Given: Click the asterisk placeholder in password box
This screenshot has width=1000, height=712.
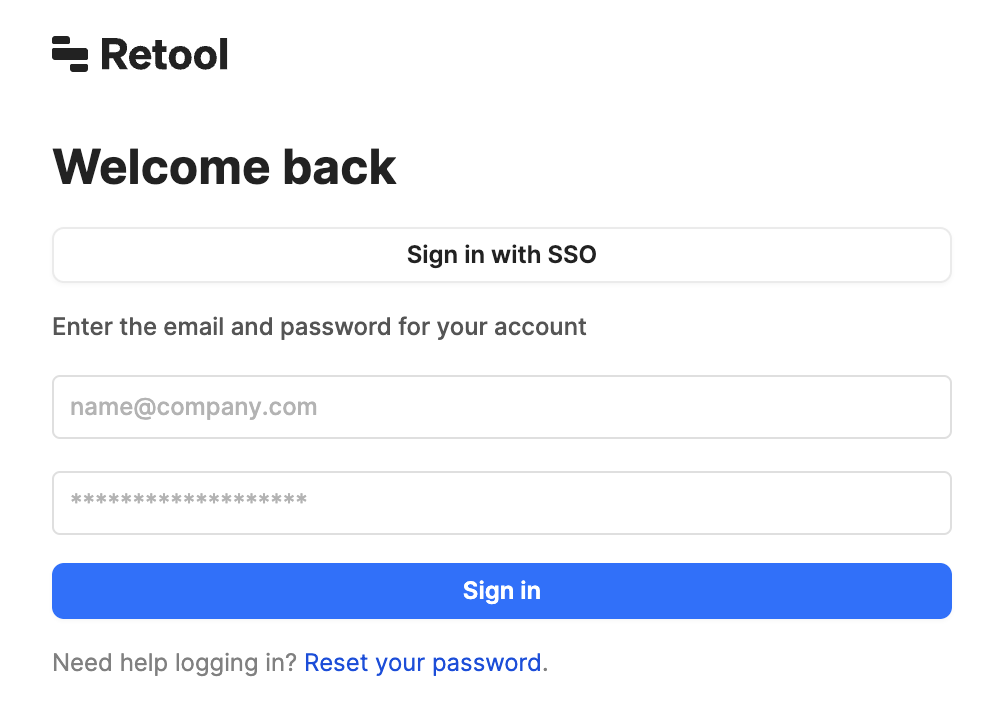Looking at the screenshot, I should tap(189, 500).
